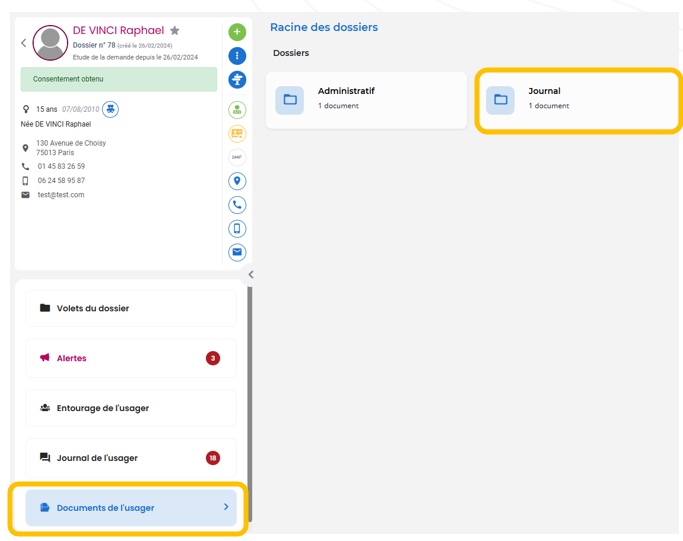Open Volets du dossier menu item
Viewport: 683px width, 541px height.
click(131, 308)
